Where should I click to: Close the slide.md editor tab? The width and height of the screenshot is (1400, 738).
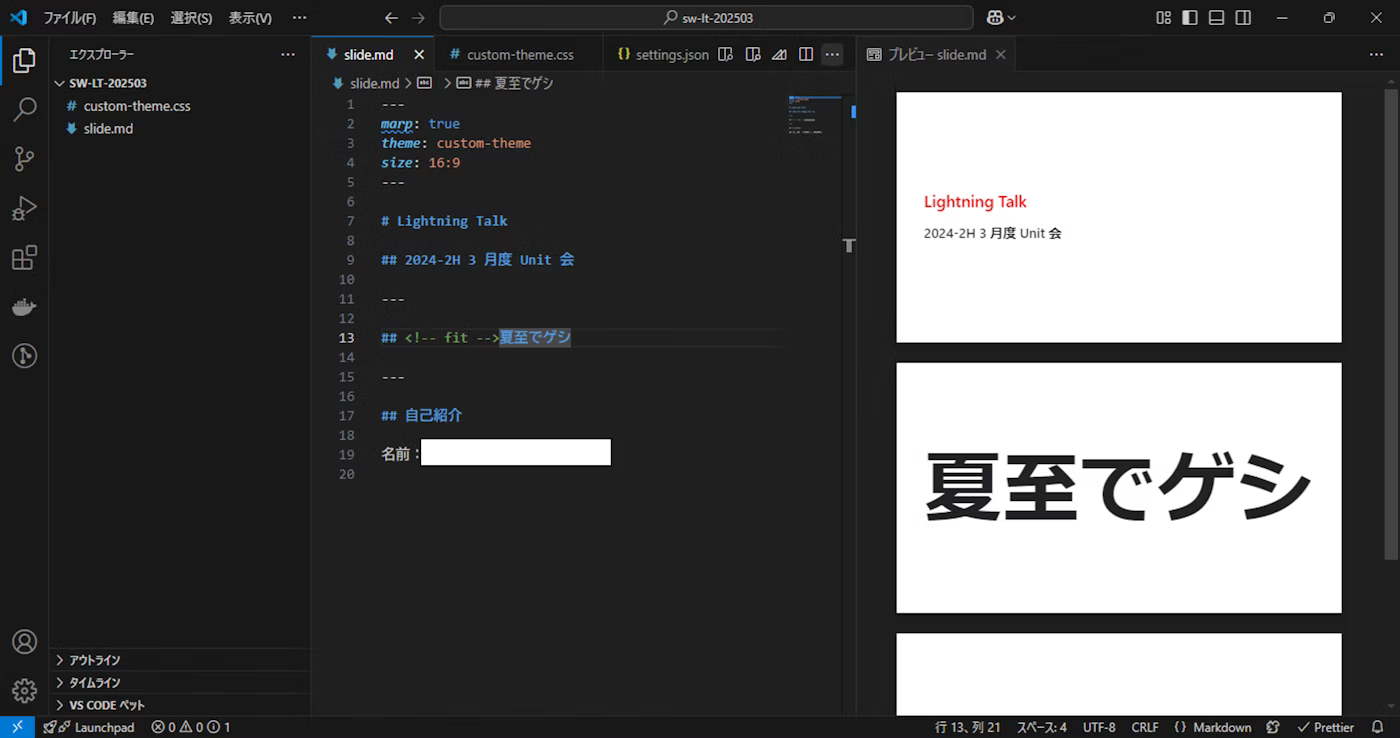pyautogui.click(x=419, y=55)
